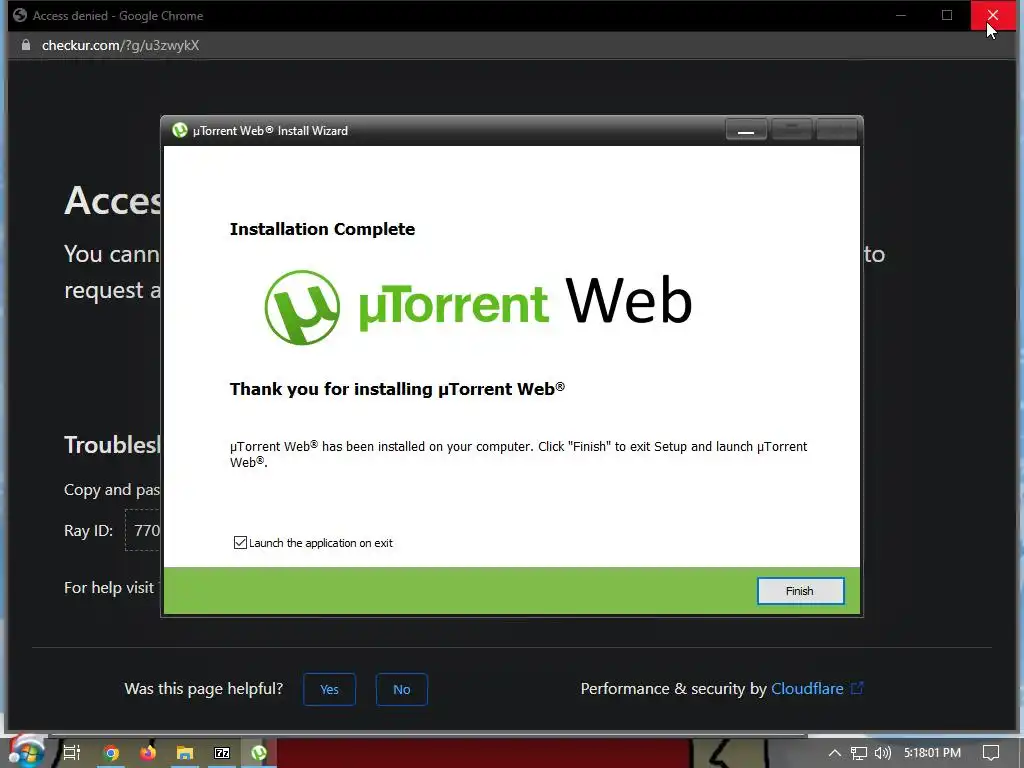Click the lock icon in Chrome address bar

pyautogui.click(x=25, y=45)
